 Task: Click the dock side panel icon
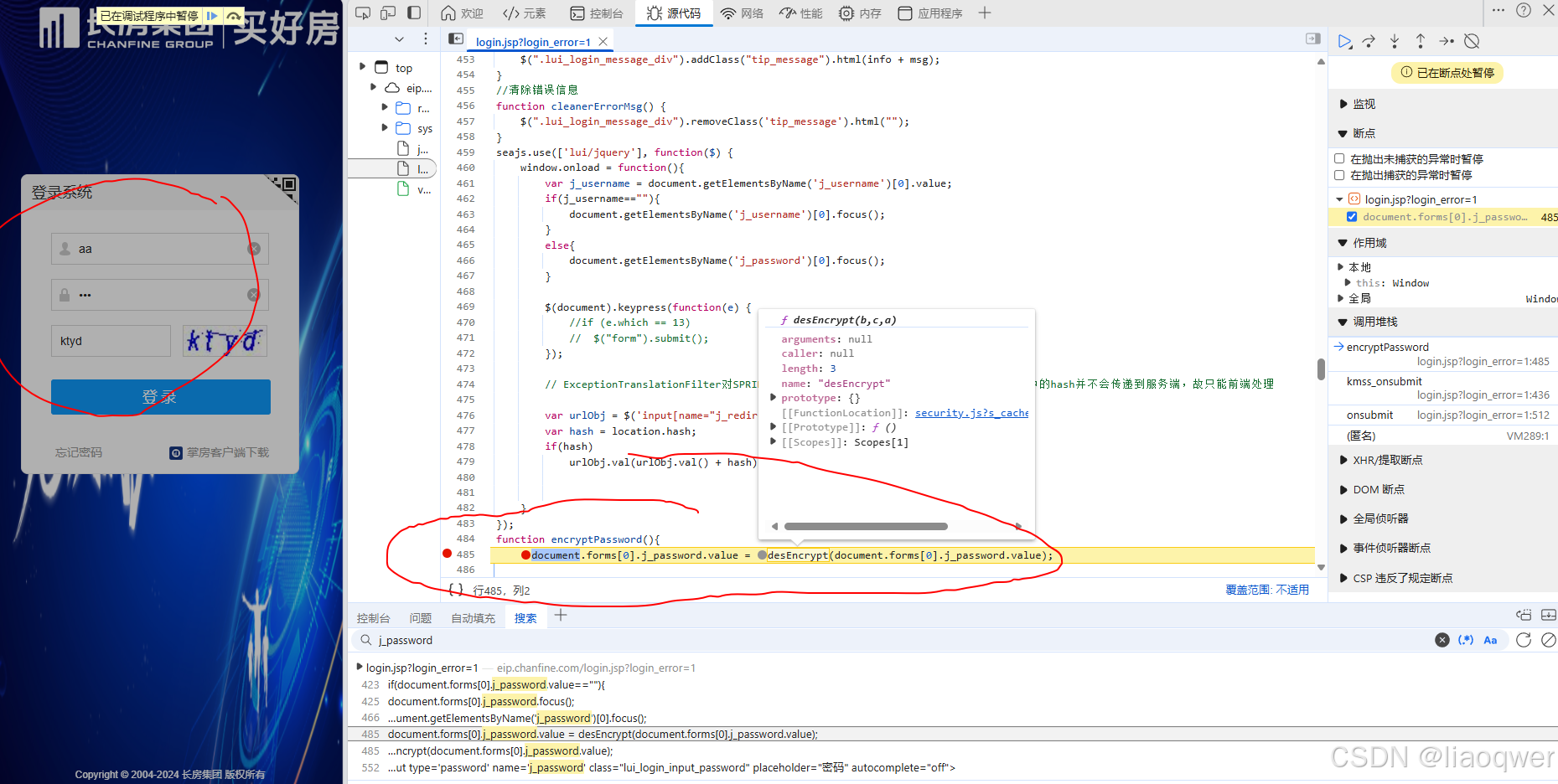coord(414,13)
